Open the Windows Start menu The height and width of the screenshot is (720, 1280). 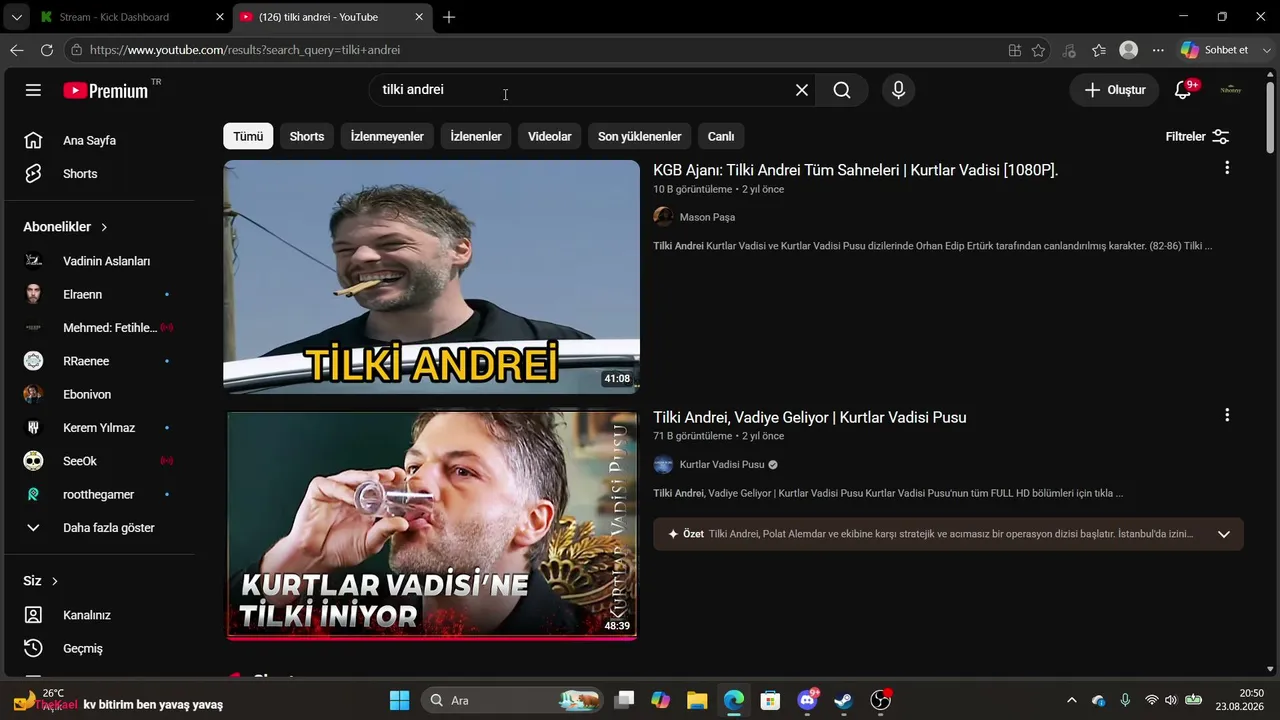pos(399,700)
